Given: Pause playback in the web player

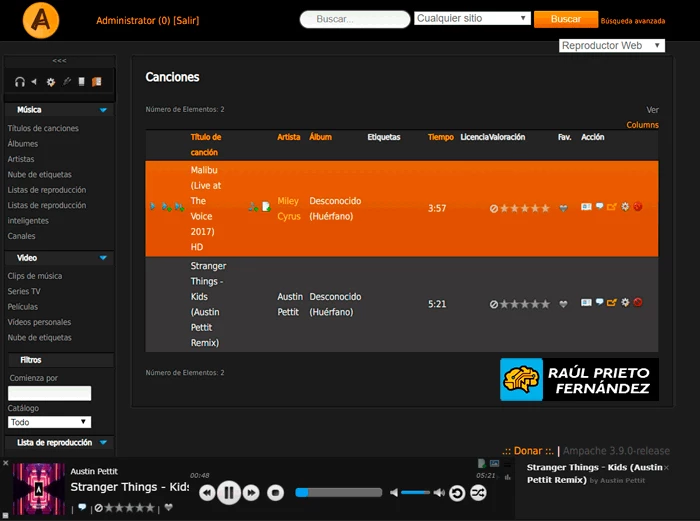Looking at the screenshot, I should [x=229, y=492].
